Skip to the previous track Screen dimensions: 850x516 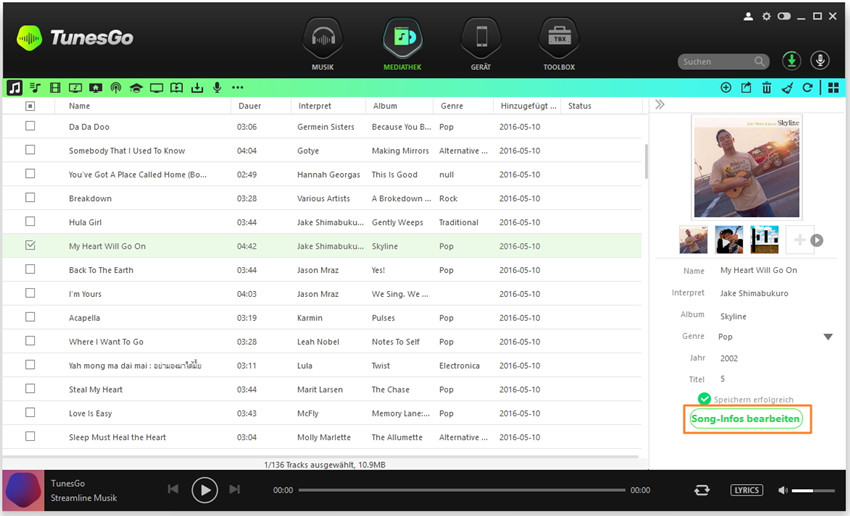click(173, 489)
